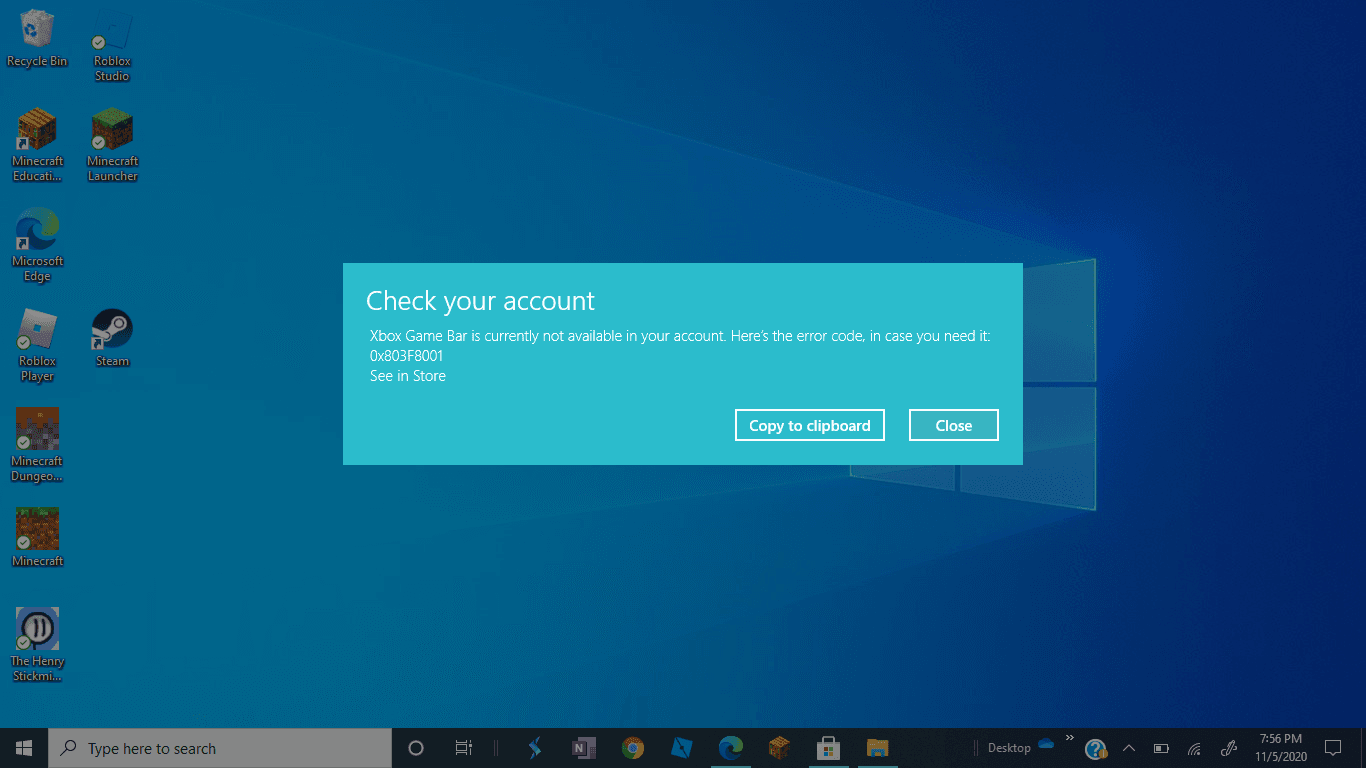This screenshot has width=1366, height=768.
Task: Open Task View on the taskbar
Action: click(x=464, y=748)
